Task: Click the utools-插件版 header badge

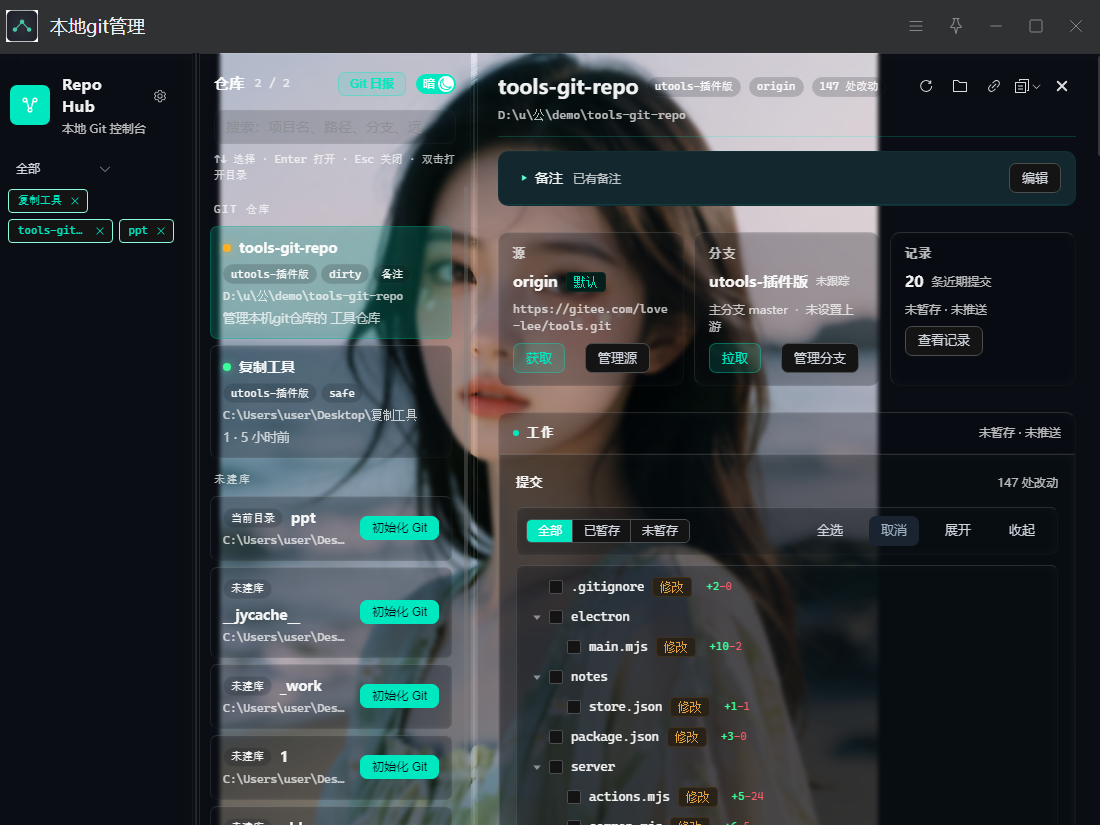Action: (x=693, y=86)
